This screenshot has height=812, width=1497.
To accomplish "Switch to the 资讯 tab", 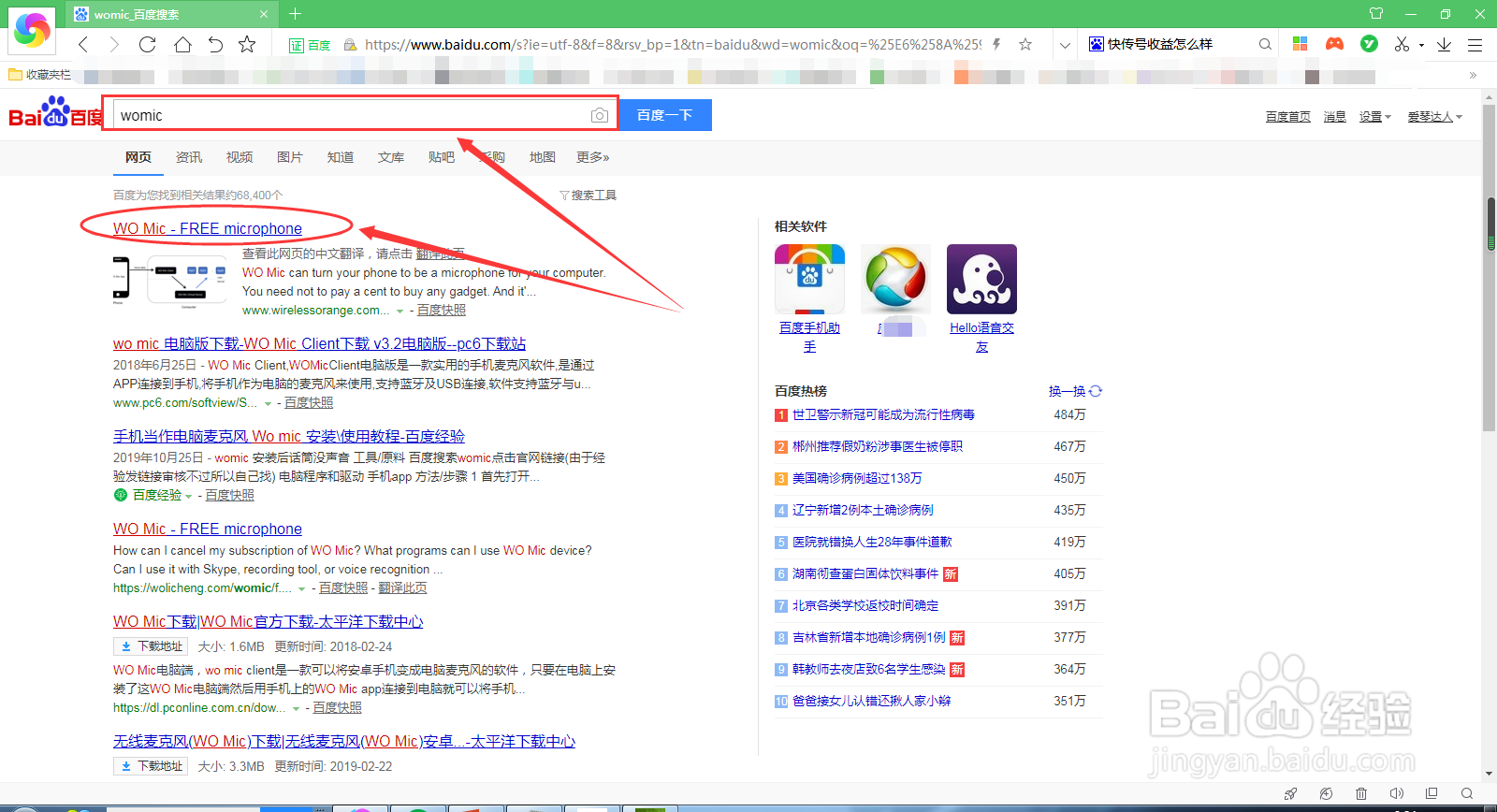I will click(189, 157).
